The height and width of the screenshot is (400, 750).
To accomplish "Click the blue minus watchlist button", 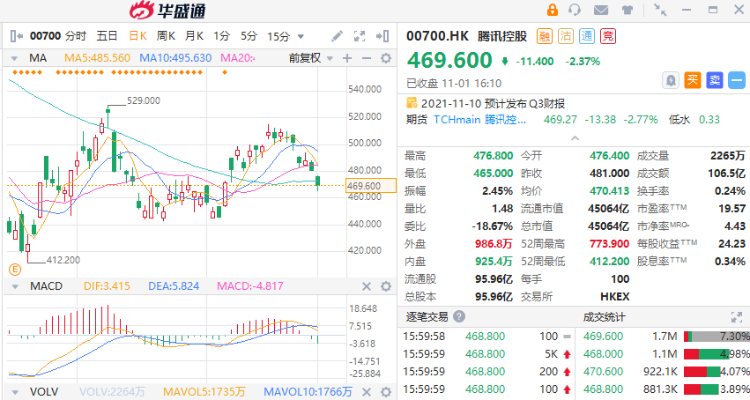I will pos(737,80).
